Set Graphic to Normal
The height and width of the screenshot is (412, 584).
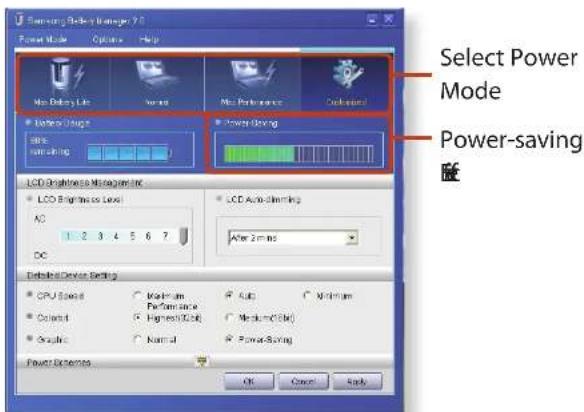click(x=137, y=339)
